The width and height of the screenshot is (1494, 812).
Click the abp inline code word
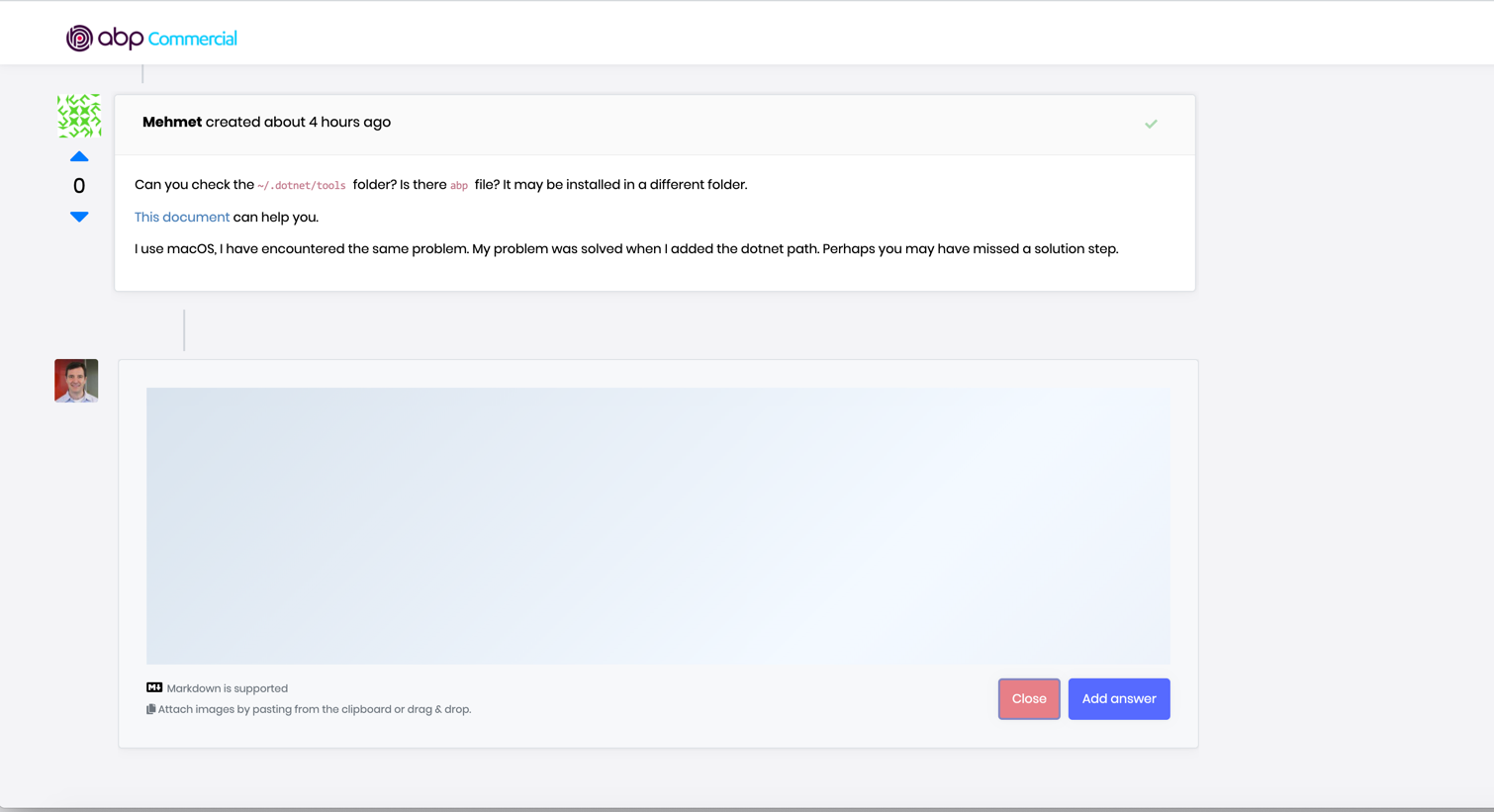pos(459,186)
